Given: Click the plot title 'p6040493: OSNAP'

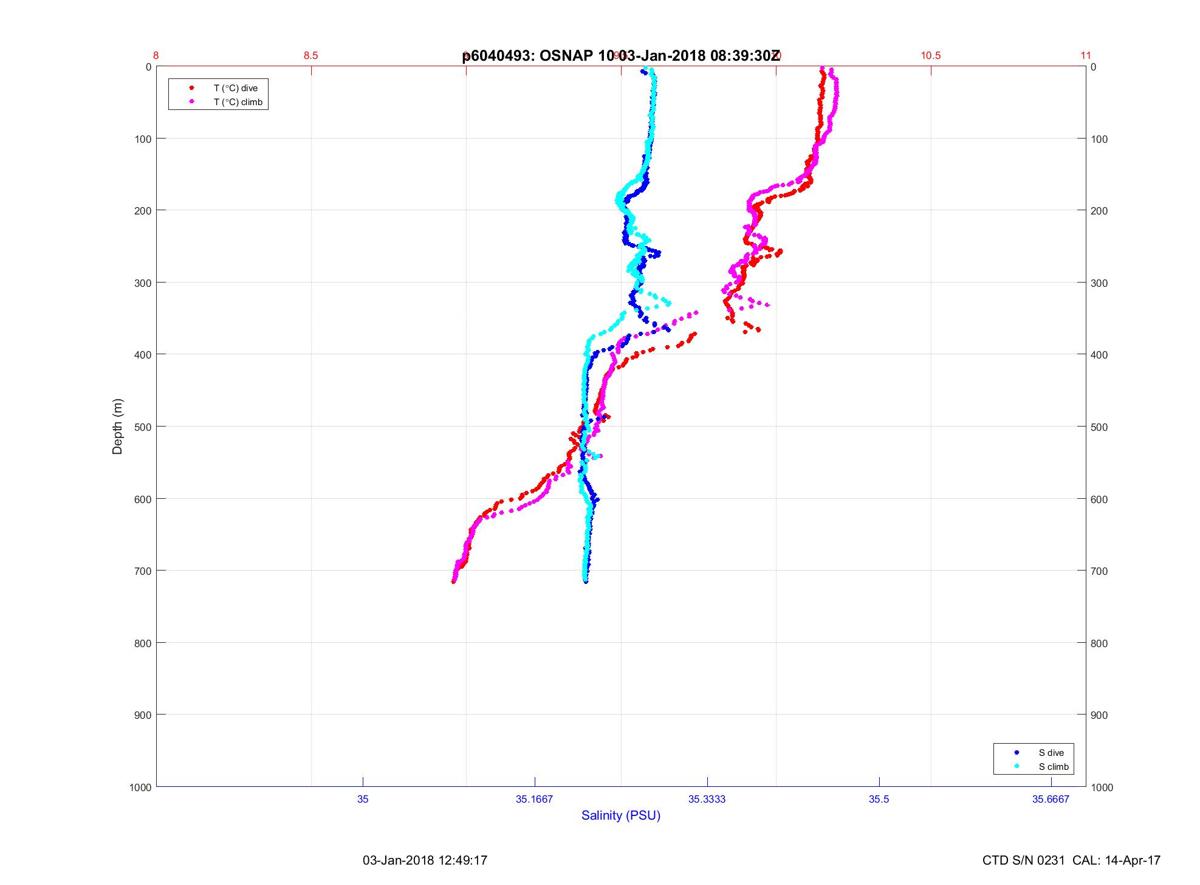Looking at the screenshot, I should click(529, 56).
